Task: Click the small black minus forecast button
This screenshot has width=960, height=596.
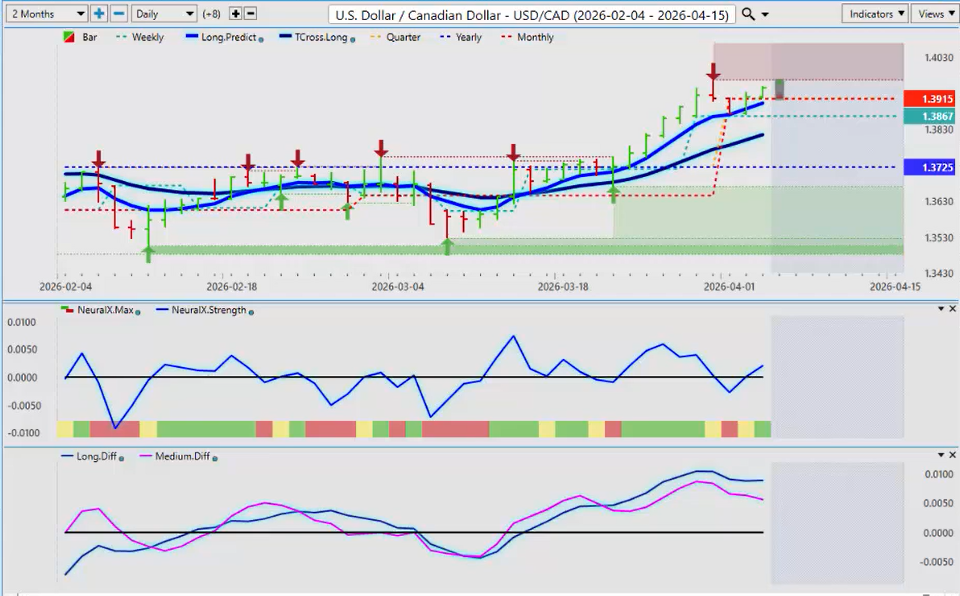Action: coord(250,14)
